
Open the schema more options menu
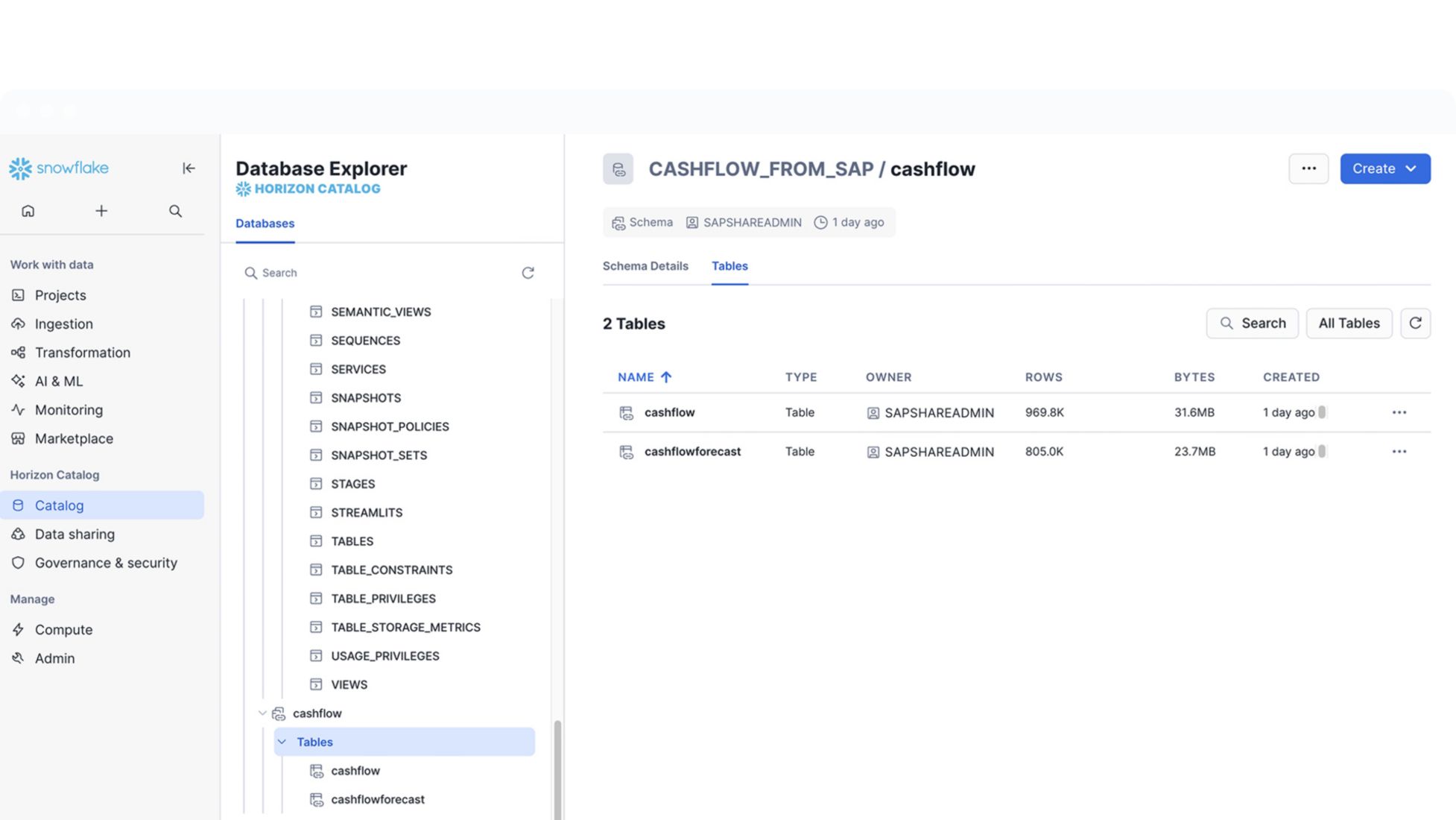pos(1308,168)
